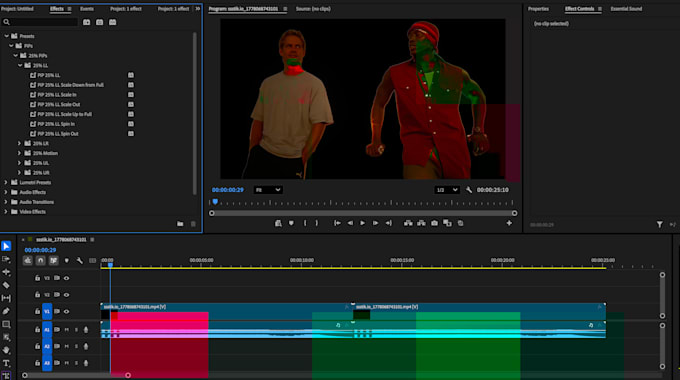Expand the Lumetri Presets folder

[6, 182]
